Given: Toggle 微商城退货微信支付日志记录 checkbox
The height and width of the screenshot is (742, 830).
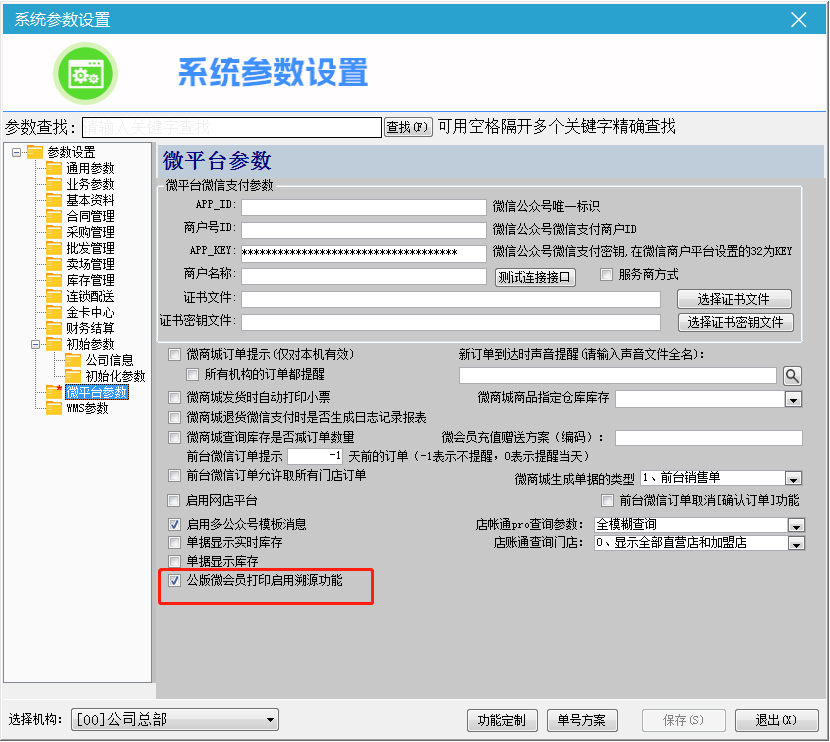Looking at the screenshot, I should tap(174, 418).
